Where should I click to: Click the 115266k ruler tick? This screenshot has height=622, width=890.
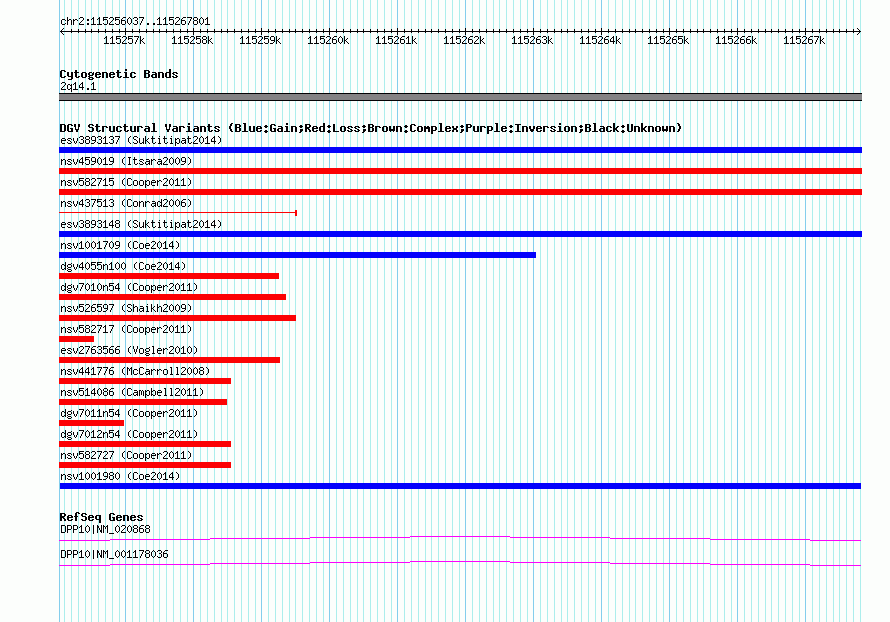(736, 40)
